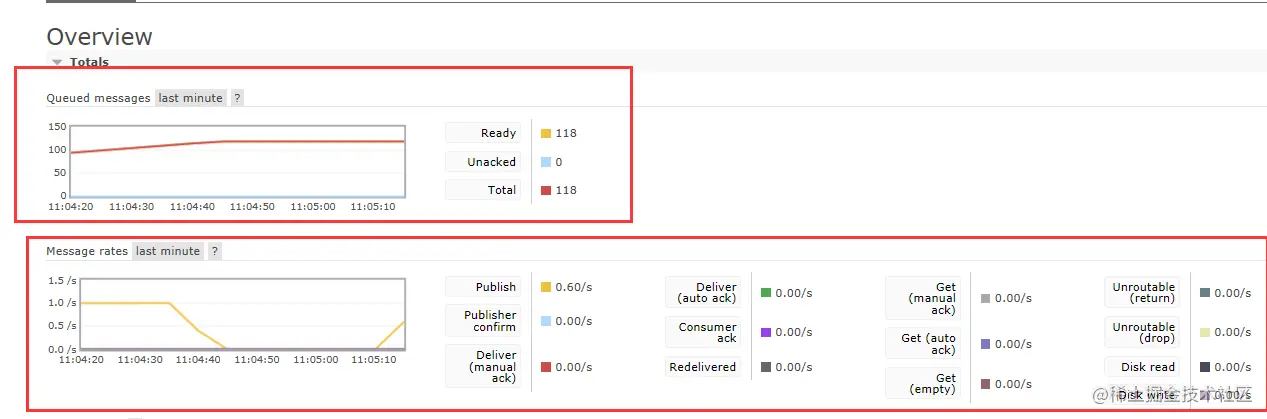Click the gray Get manual ack swatch
Viewport: 1267px width, 419px height.
tap(986, 298)
